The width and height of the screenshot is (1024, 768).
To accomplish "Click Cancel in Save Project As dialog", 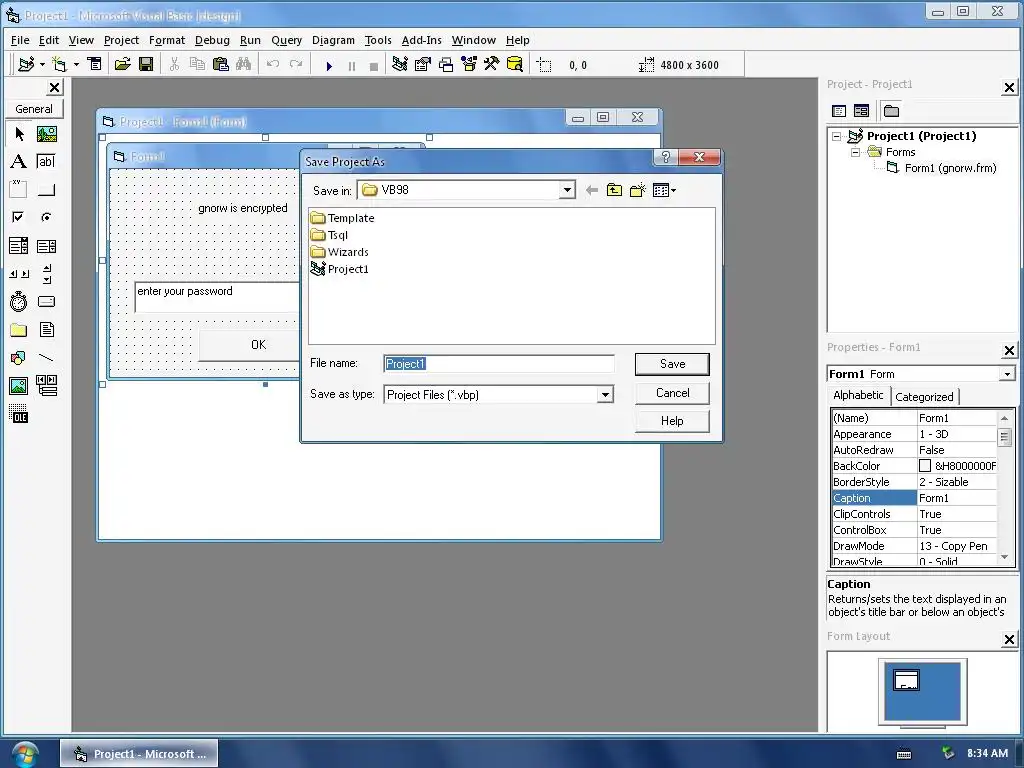I will coord(672,392).
